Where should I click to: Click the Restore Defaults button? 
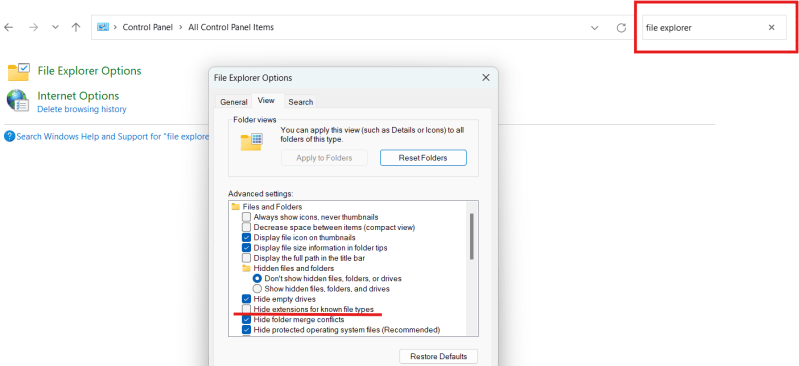tap(438, 356)
